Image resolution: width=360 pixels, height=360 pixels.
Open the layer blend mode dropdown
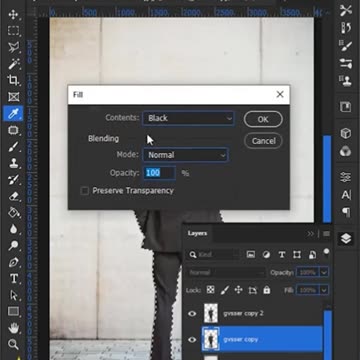pyautogui.click(x=226, y=272)
